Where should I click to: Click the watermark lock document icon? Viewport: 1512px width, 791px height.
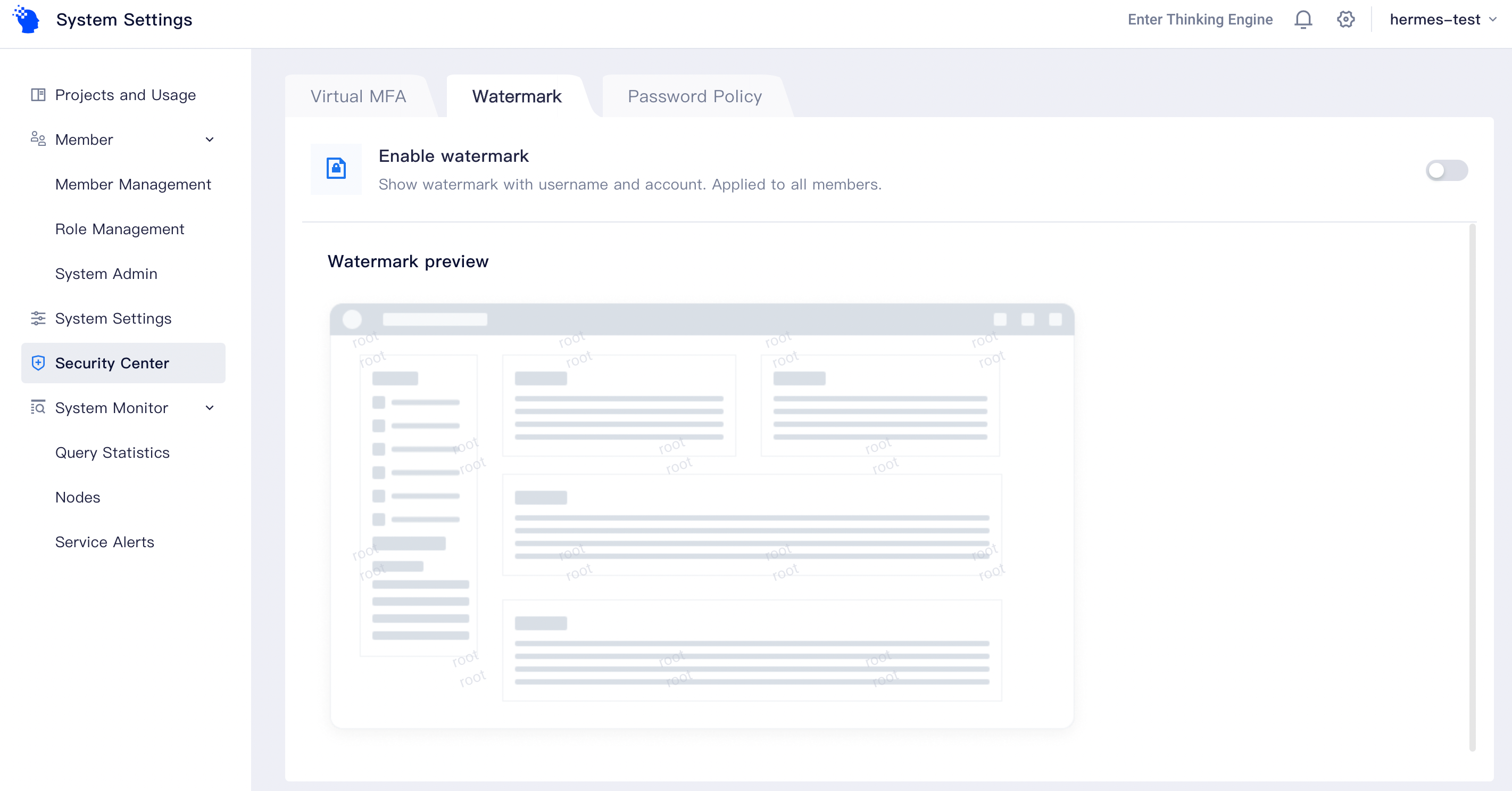pos(336,169)
